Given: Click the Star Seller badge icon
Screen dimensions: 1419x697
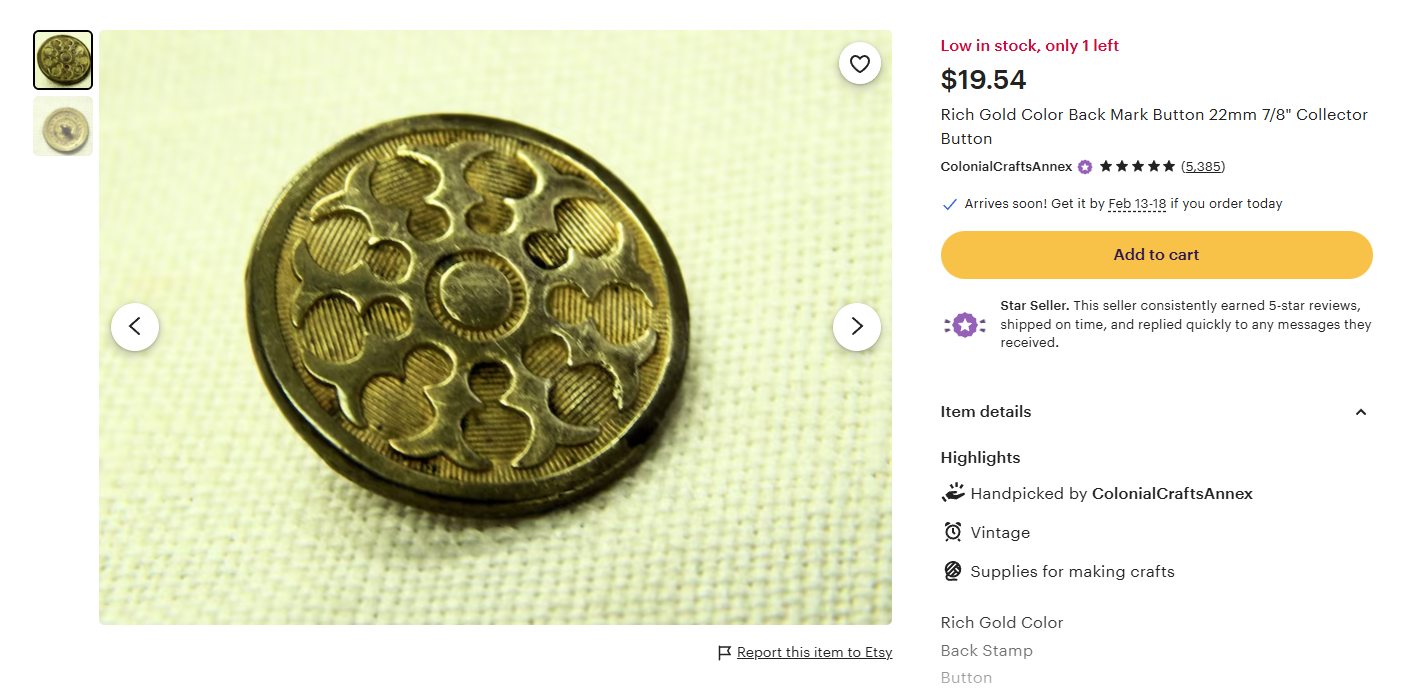Looking at the screenshot, I should click(x=965, y=325).
